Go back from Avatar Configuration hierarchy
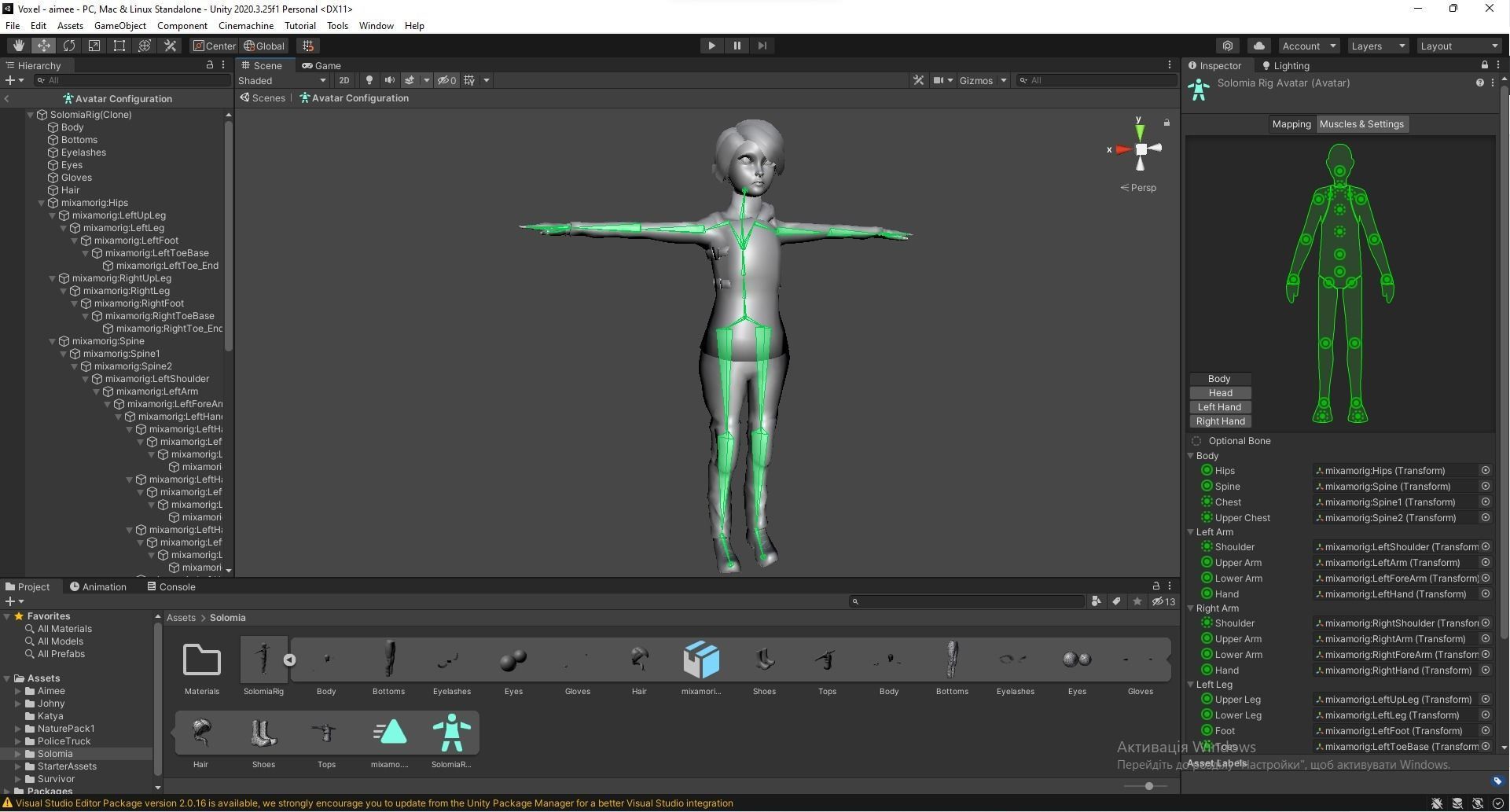The width and height of the screenshot is (1510, 812). 6,99
